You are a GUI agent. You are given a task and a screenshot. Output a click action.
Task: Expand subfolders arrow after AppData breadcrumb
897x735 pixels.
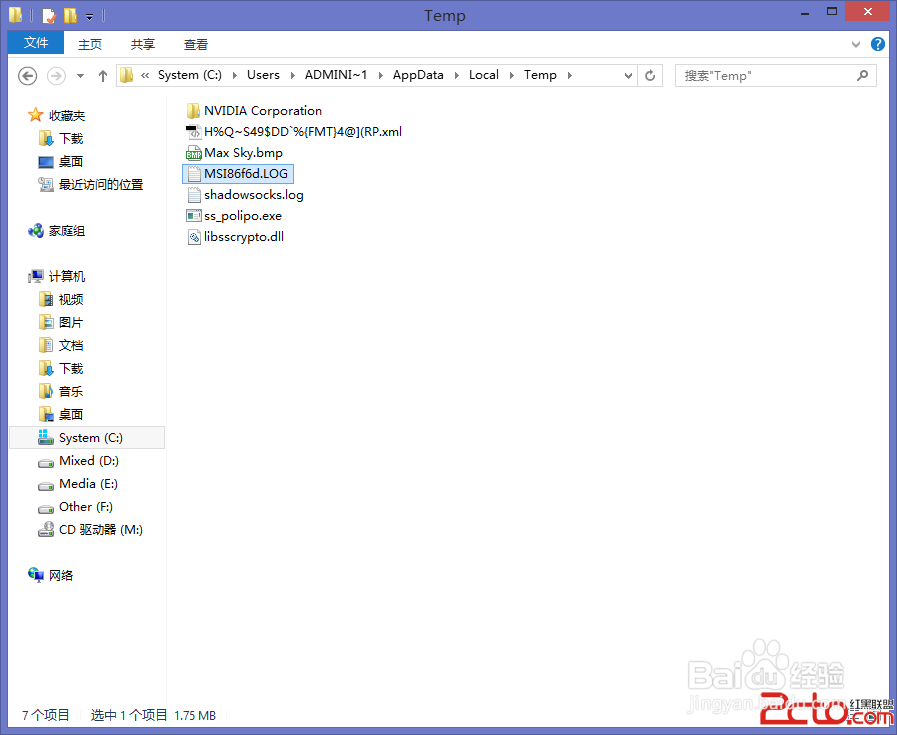pyautogui.click(x=457, y=76)
